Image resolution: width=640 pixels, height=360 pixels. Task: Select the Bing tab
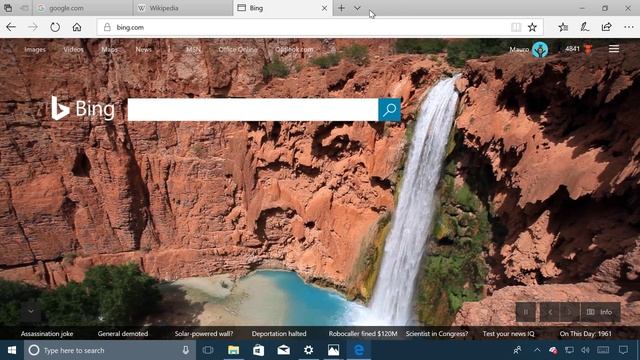pyautogui.click(x=282, y=8)
